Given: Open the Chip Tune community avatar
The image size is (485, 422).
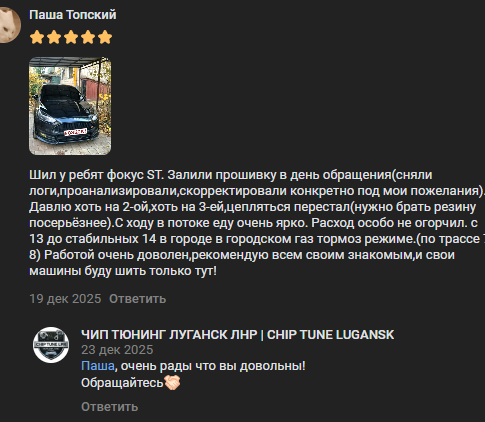Looking at the screenshot, I should coord(51,345).
